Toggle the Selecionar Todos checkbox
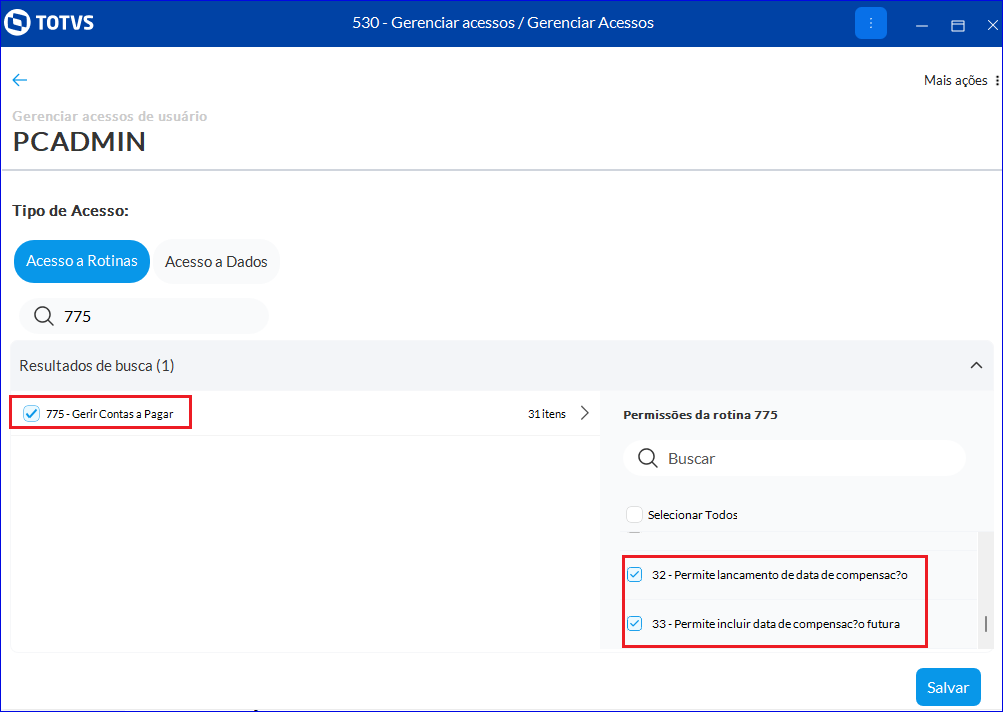This screenshot has width=1003, height=712. (634, 515)
